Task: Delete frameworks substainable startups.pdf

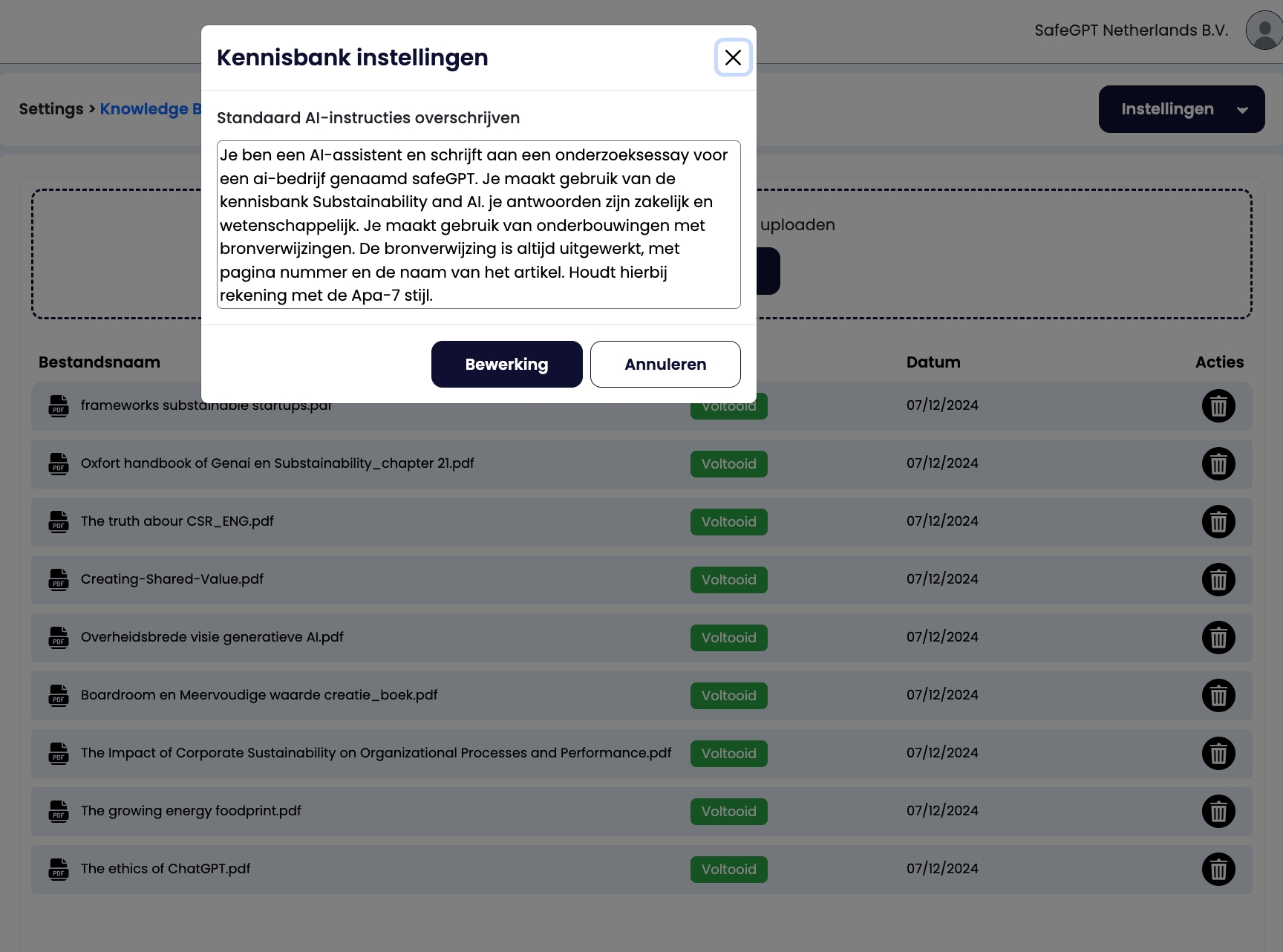Action: coord(1218,406)
